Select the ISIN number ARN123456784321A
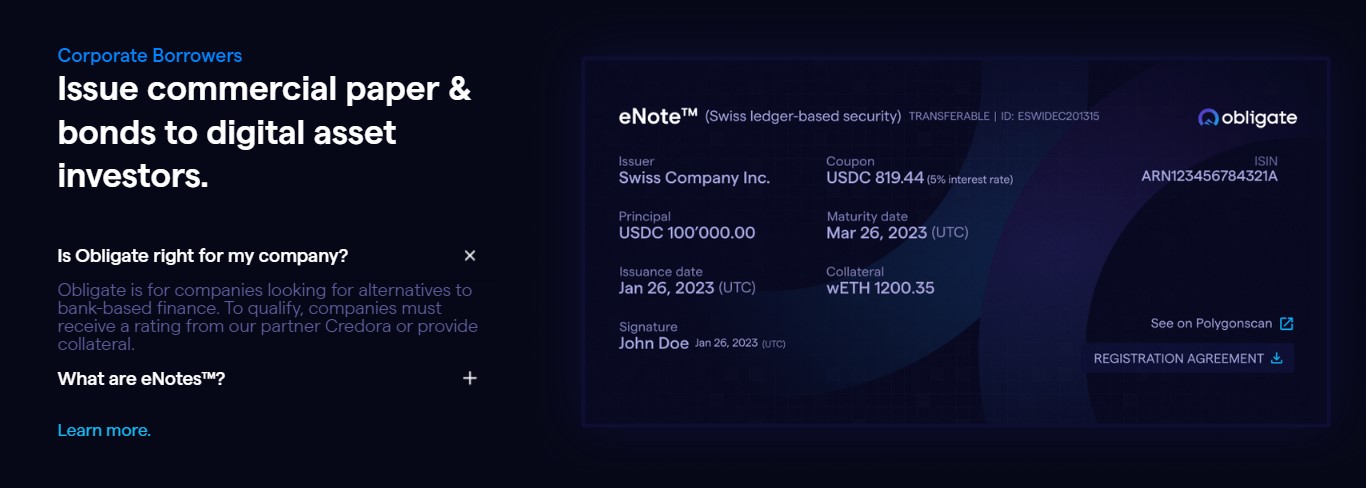The width and height of the screenshot is (1366, 488). (x=1209, y=176)
